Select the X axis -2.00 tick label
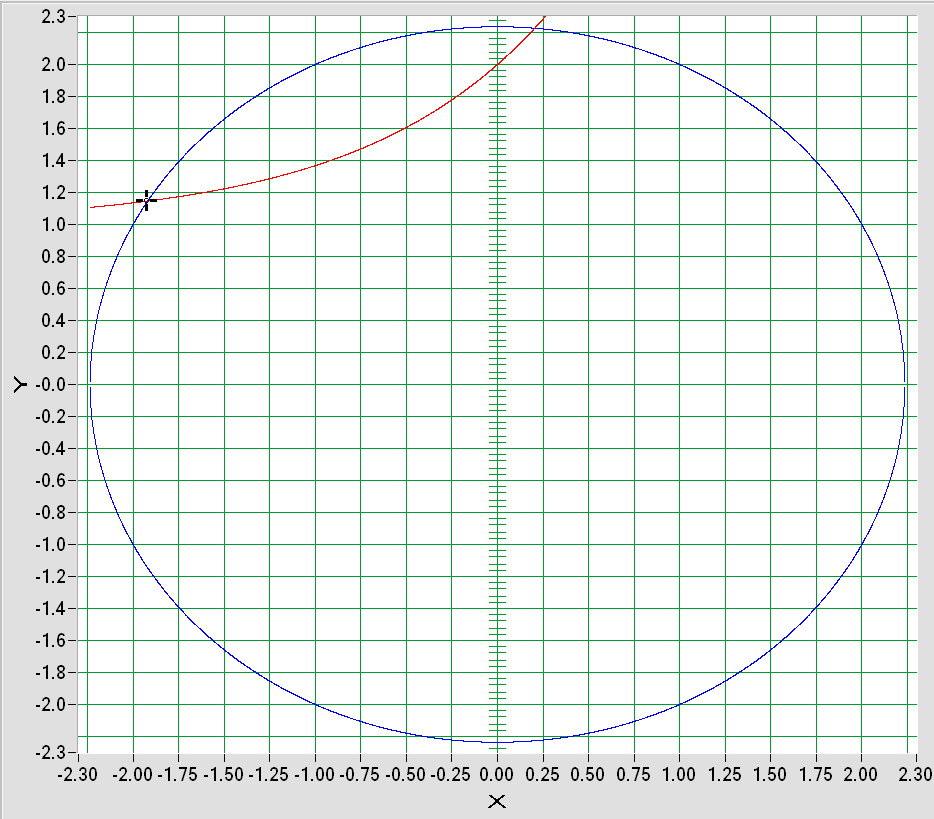Viewport: 934px width, 819px height. pos(133,774)
